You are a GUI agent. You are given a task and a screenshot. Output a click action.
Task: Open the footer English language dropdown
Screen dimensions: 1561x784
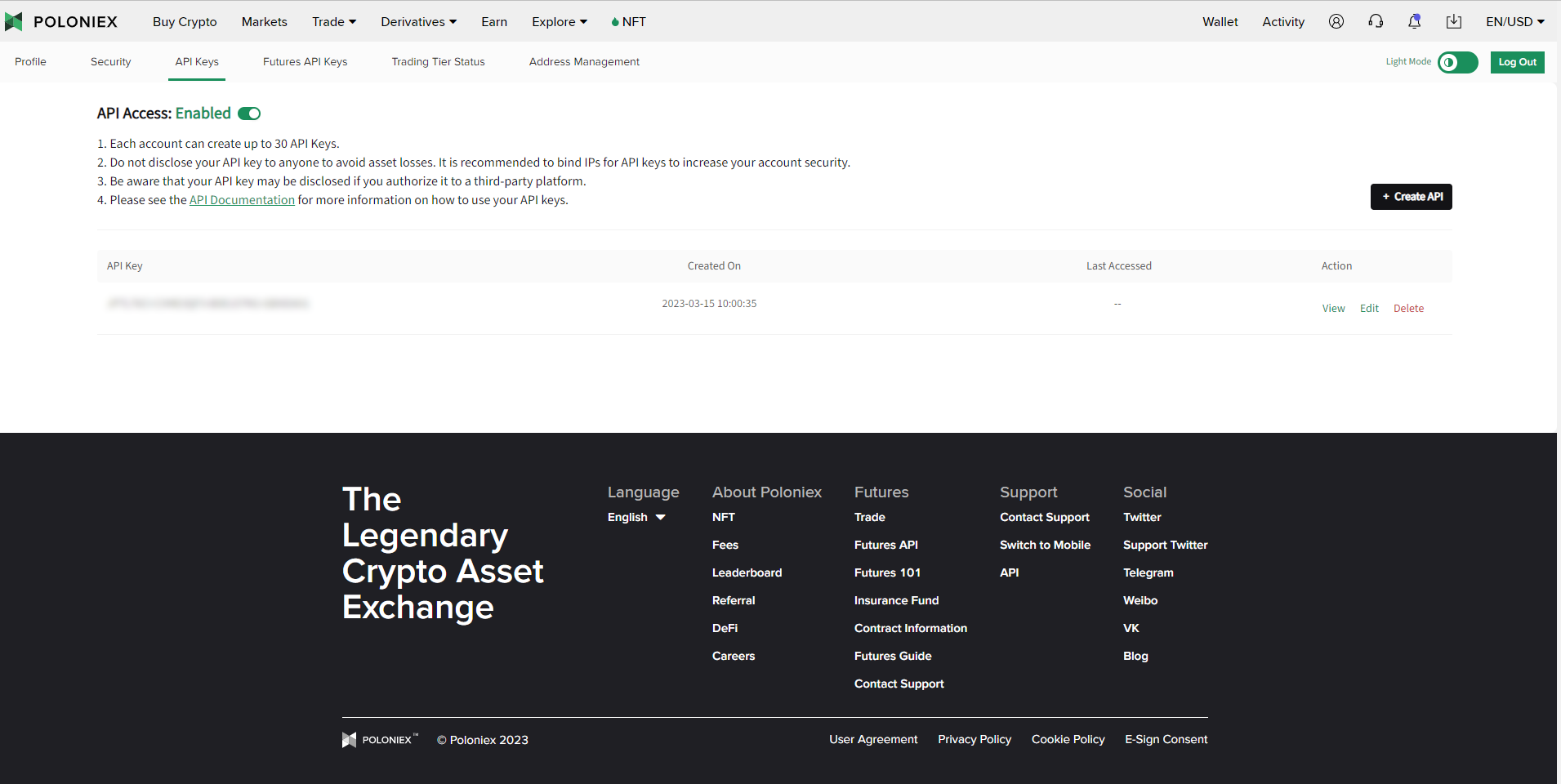[636, 517]
